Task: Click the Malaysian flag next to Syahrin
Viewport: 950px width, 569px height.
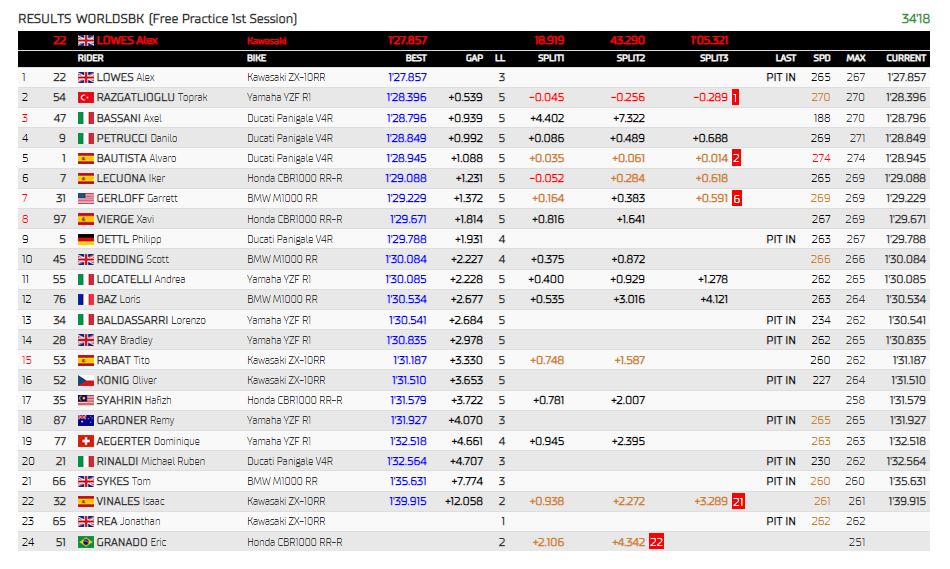Action: pos(85,400)
